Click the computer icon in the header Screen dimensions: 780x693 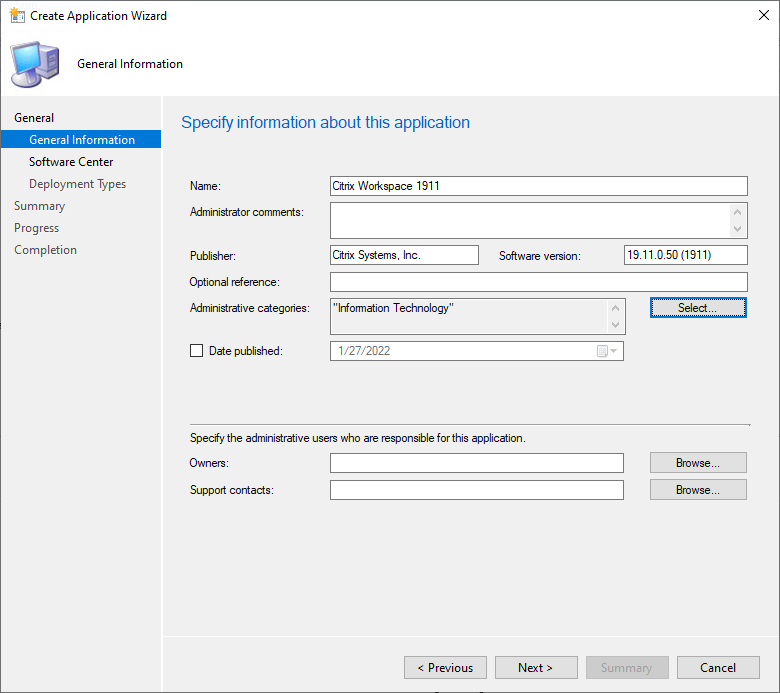[35, 65]
